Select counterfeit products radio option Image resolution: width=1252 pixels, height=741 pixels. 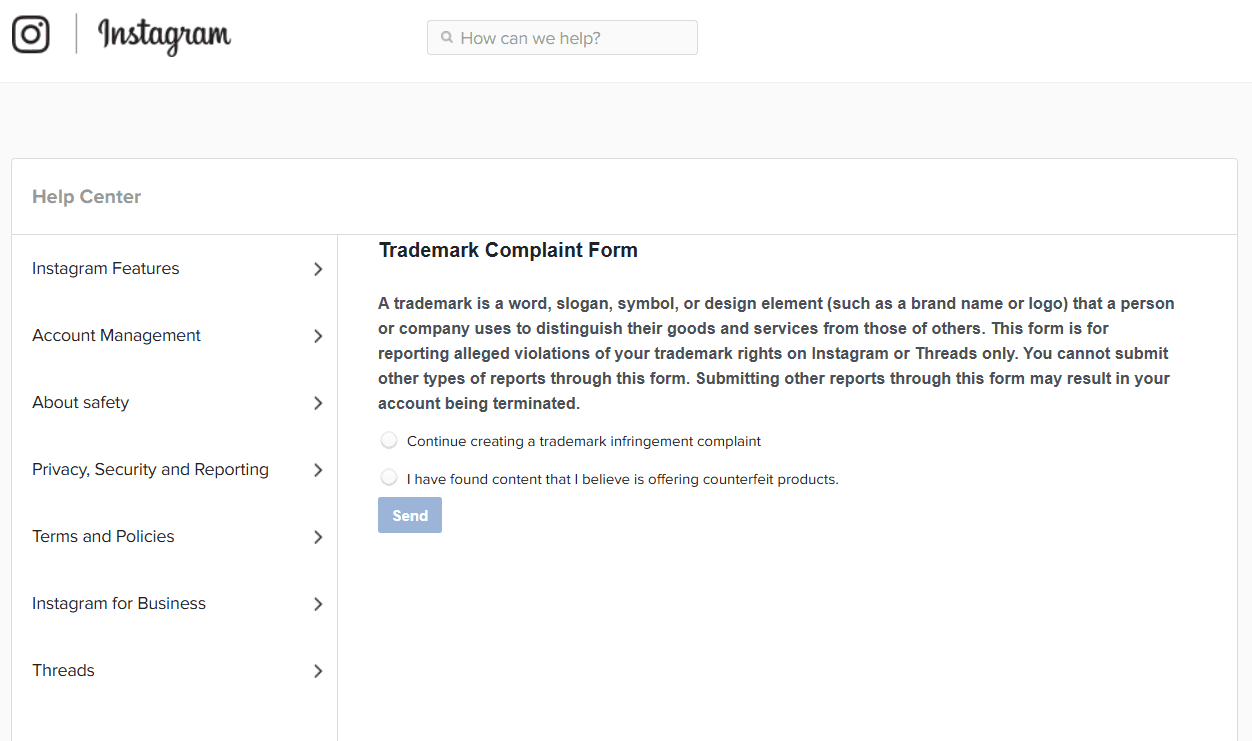tap(389, 478)
